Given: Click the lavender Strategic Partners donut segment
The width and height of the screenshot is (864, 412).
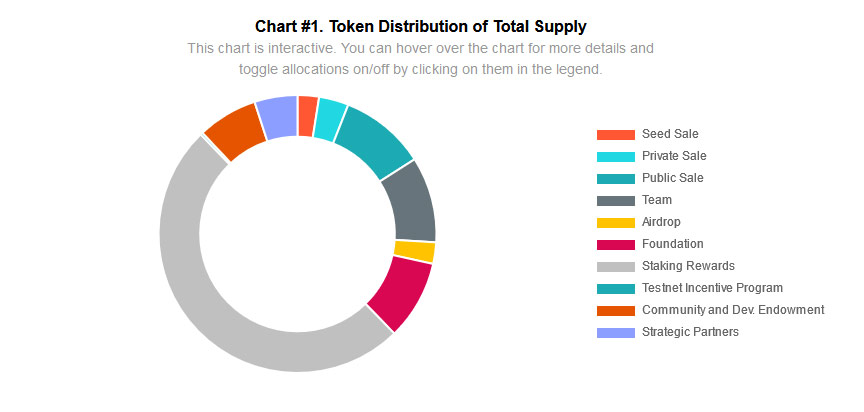Looking at the screenshot, I should pyautogui.click(x=278, y=117).
